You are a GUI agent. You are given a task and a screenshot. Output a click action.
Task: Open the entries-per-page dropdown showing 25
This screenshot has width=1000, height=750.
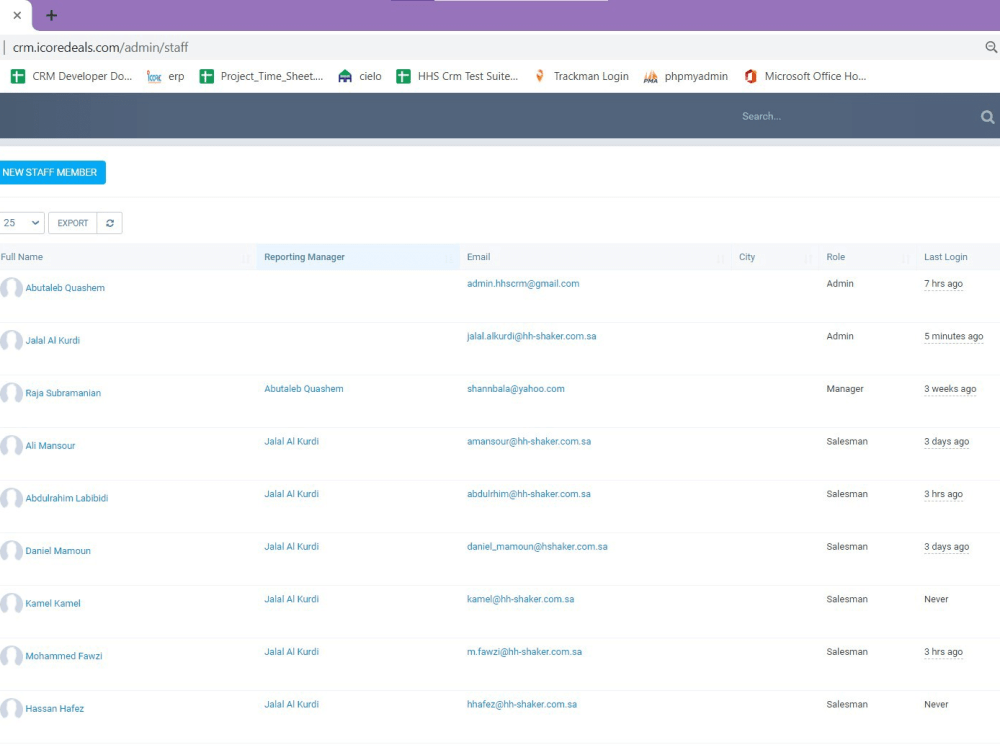tap(21, 222)
